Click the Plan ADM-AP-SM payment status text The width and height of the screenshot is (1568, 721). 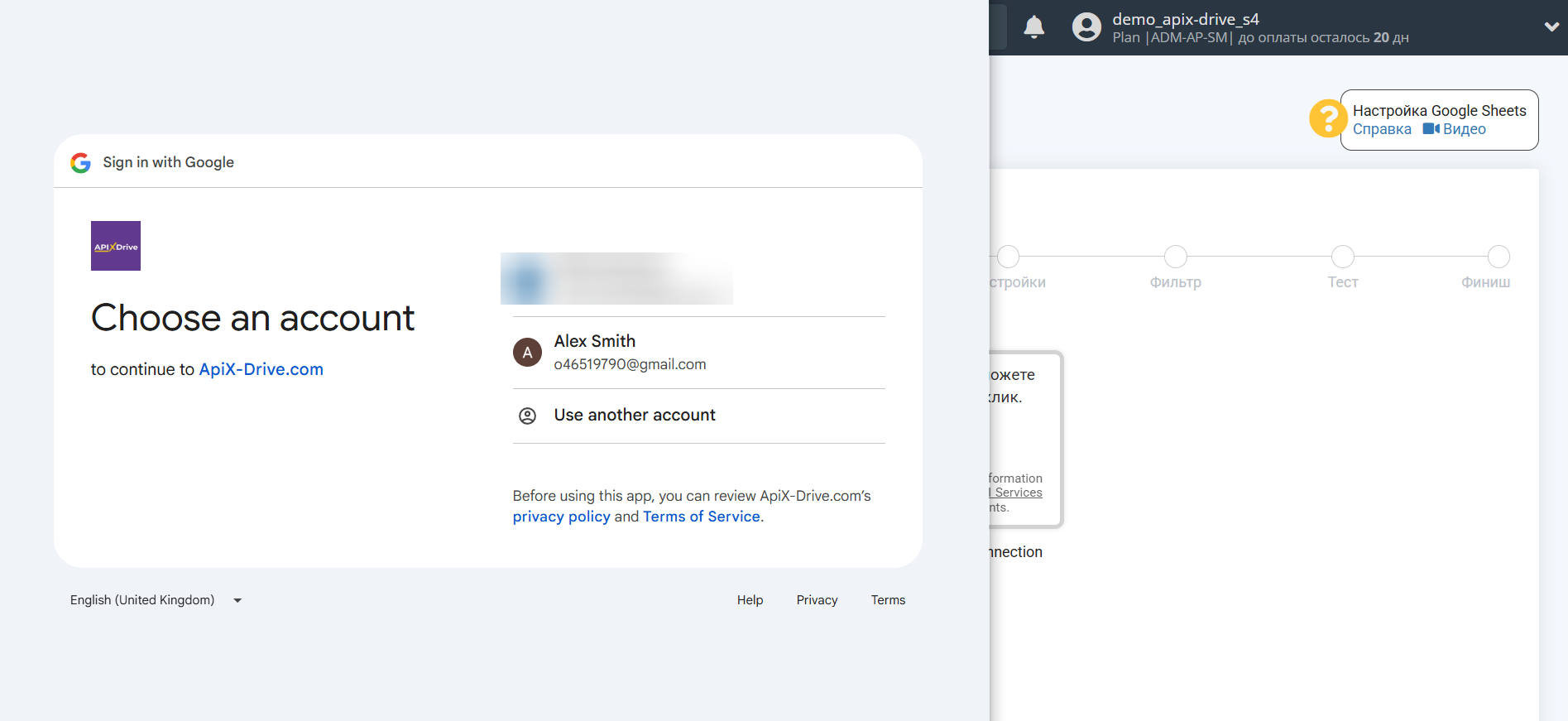tap(1260, 37)
